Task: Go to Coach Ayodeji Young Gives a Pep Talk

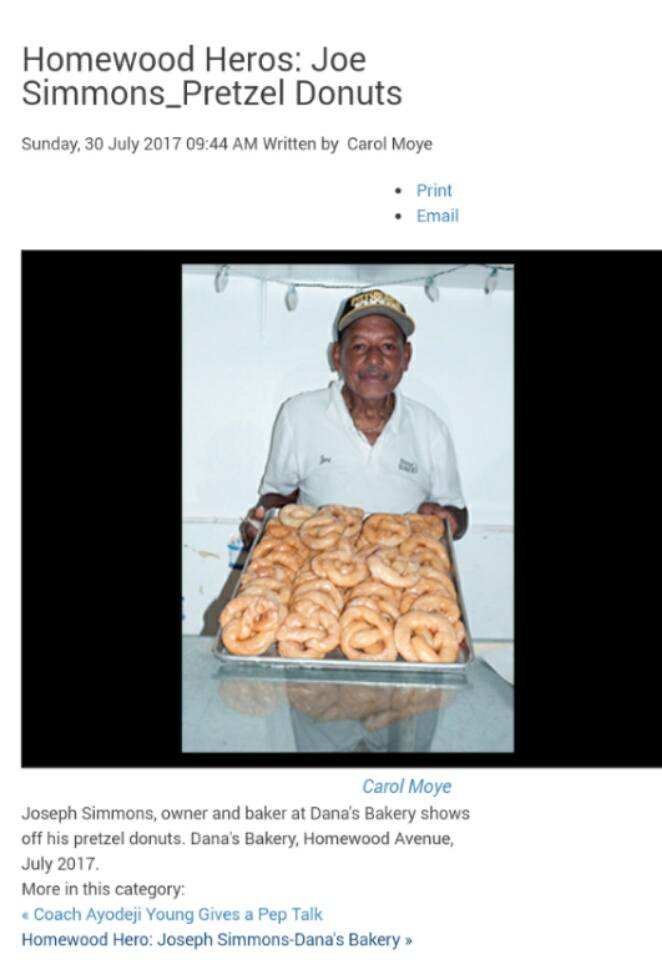Action: click(x=178, y=914)
